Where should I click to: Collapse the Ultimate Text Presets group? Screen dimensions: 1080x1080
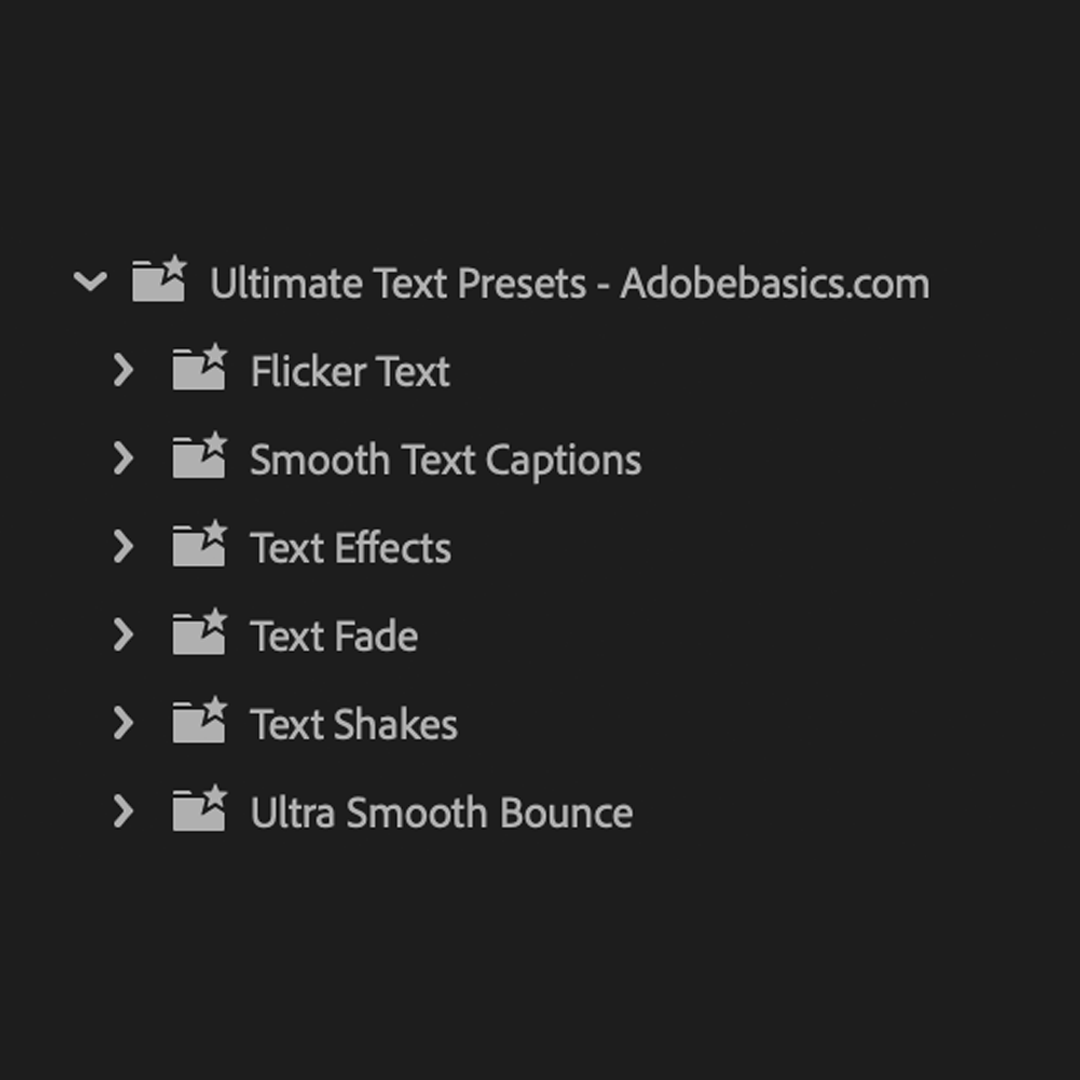[x=91, y=283]
